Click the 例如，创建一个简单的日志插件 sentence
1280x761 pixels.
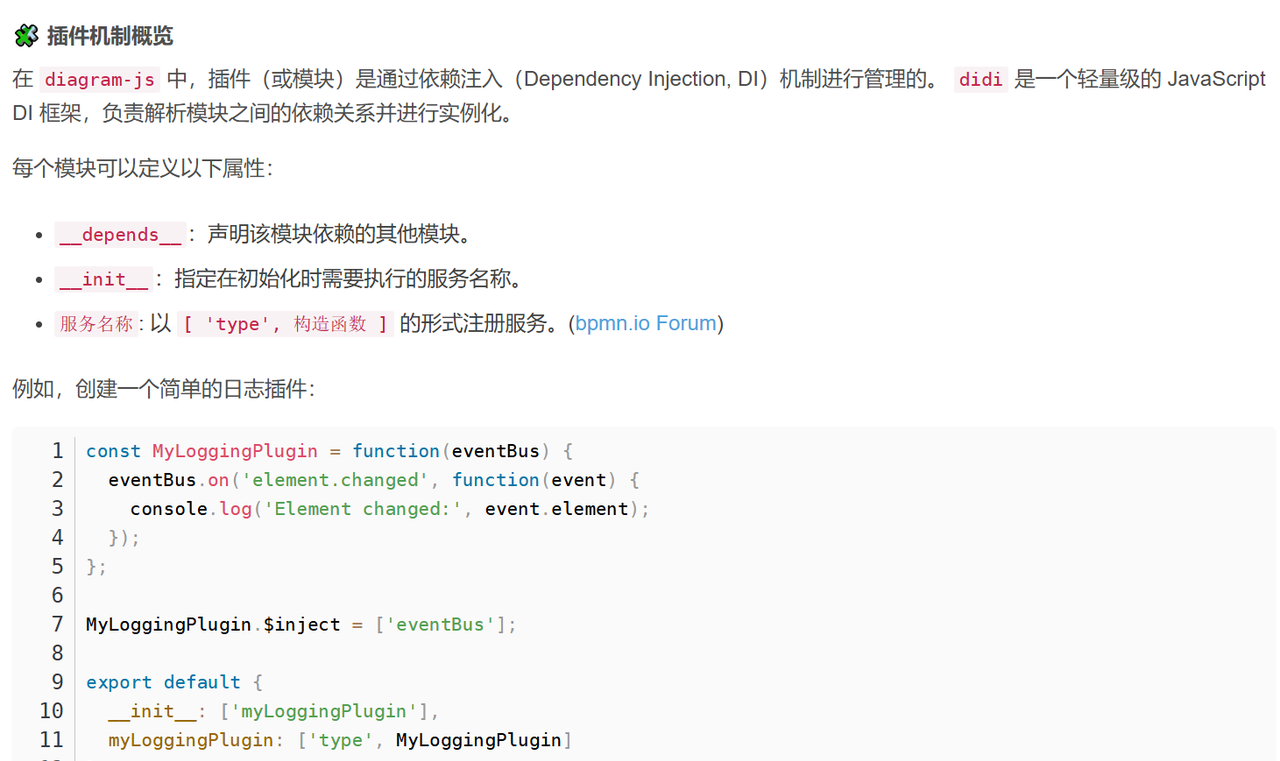[x=163, y=388]
